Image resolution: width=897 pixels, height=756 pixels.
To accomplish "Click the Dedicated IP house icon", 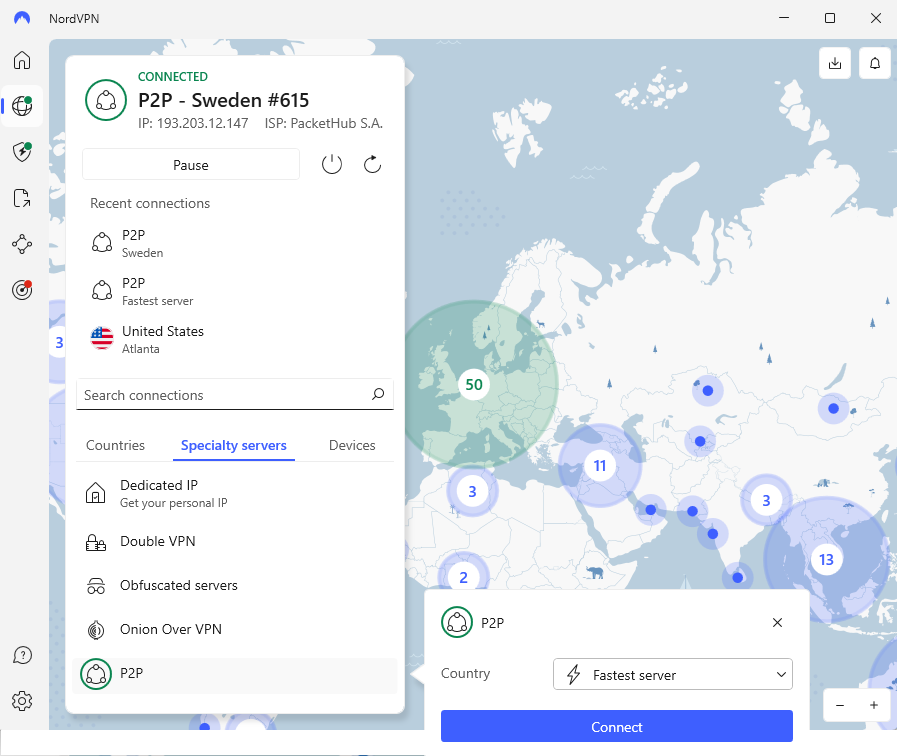I will click(x=96, y=493).
